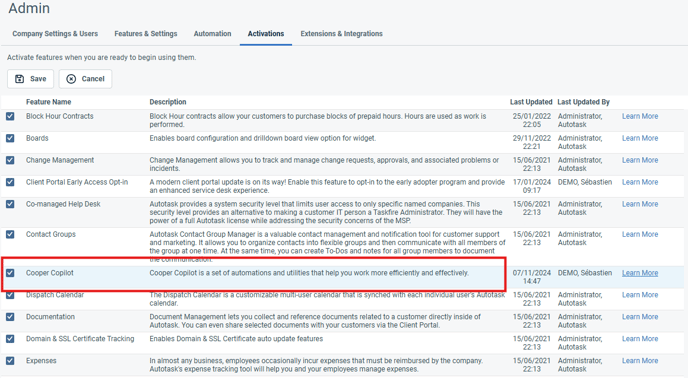The width and height of the screenshot is (688, 378).
Task: Open Learn More for Block Hour Contracts
Action: point(640,116)
